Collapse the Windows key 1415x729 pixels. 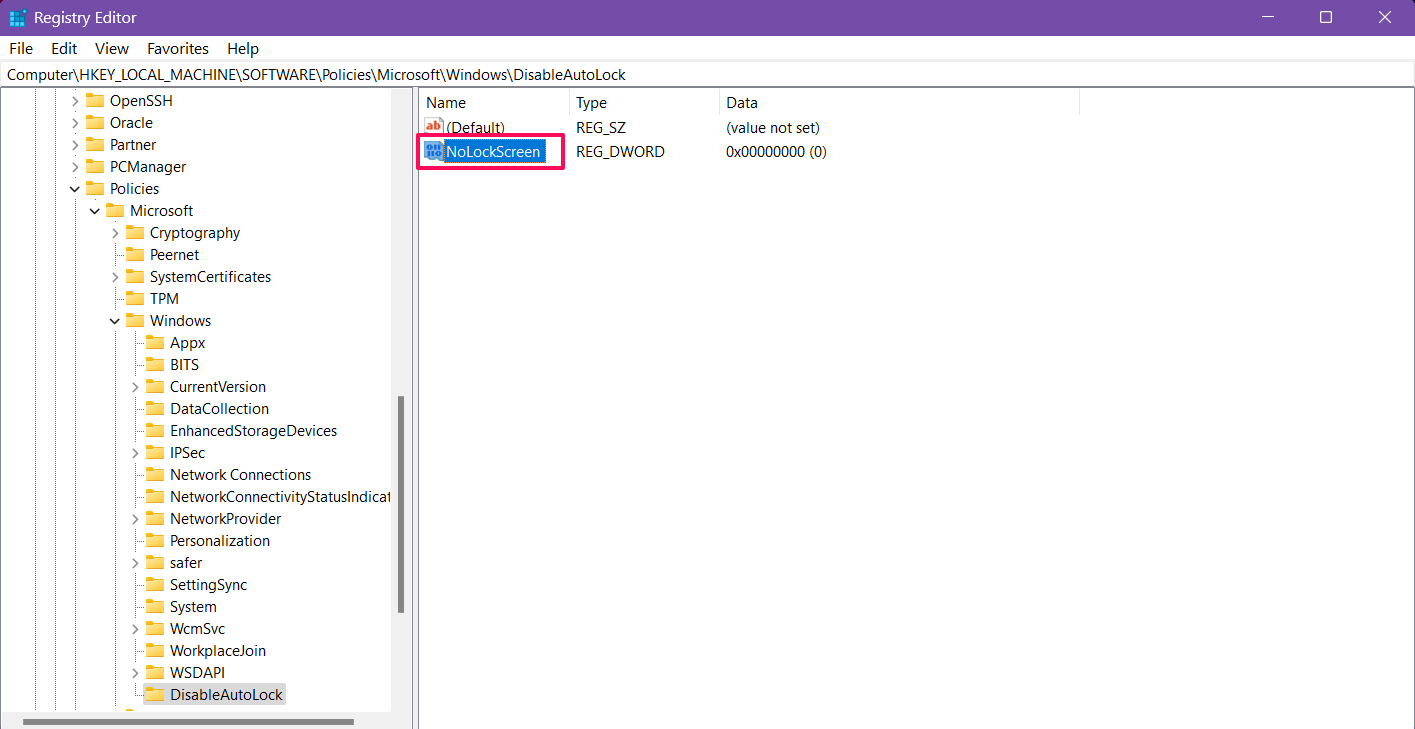click(x=115, y=320)
